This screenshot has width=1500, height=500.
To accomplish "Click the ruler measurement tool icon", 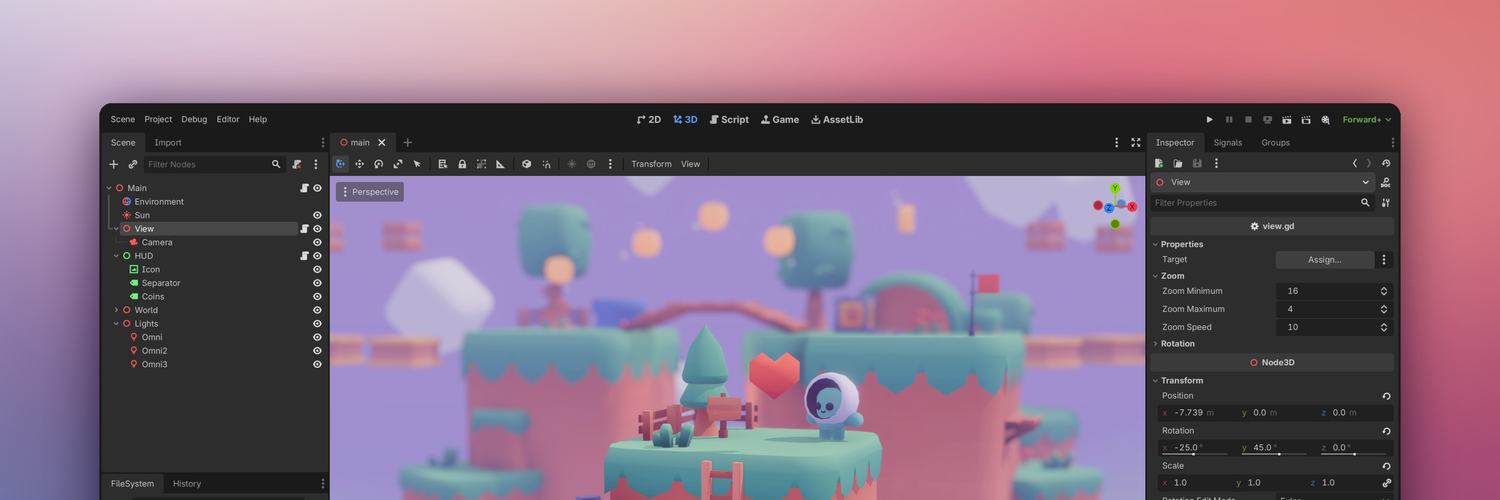I will pyautogui.click(x=500, y=164).
